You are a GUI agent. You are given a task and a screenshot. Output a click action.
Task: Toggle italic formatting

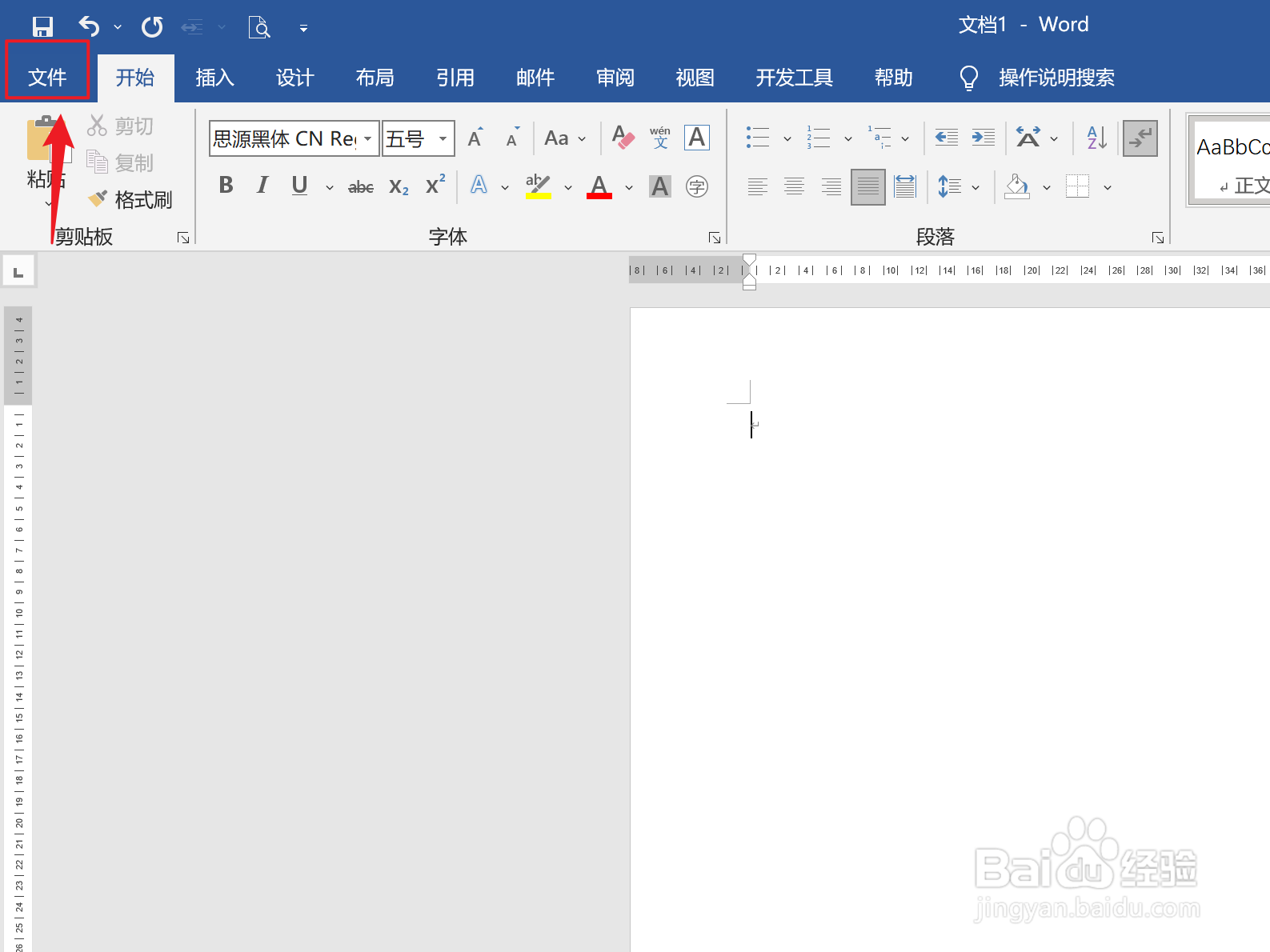(x=262, y=186)
